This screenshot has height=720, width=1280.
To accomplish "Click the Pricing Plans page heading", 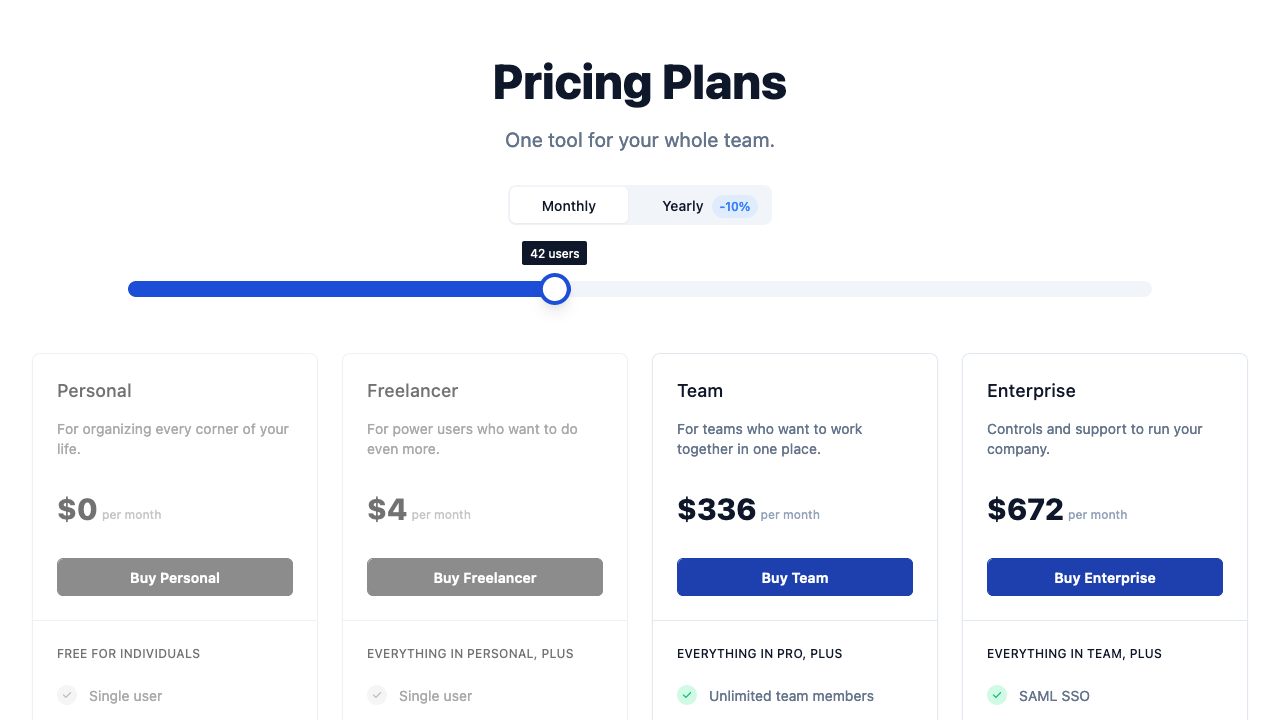I will [639, 83].
